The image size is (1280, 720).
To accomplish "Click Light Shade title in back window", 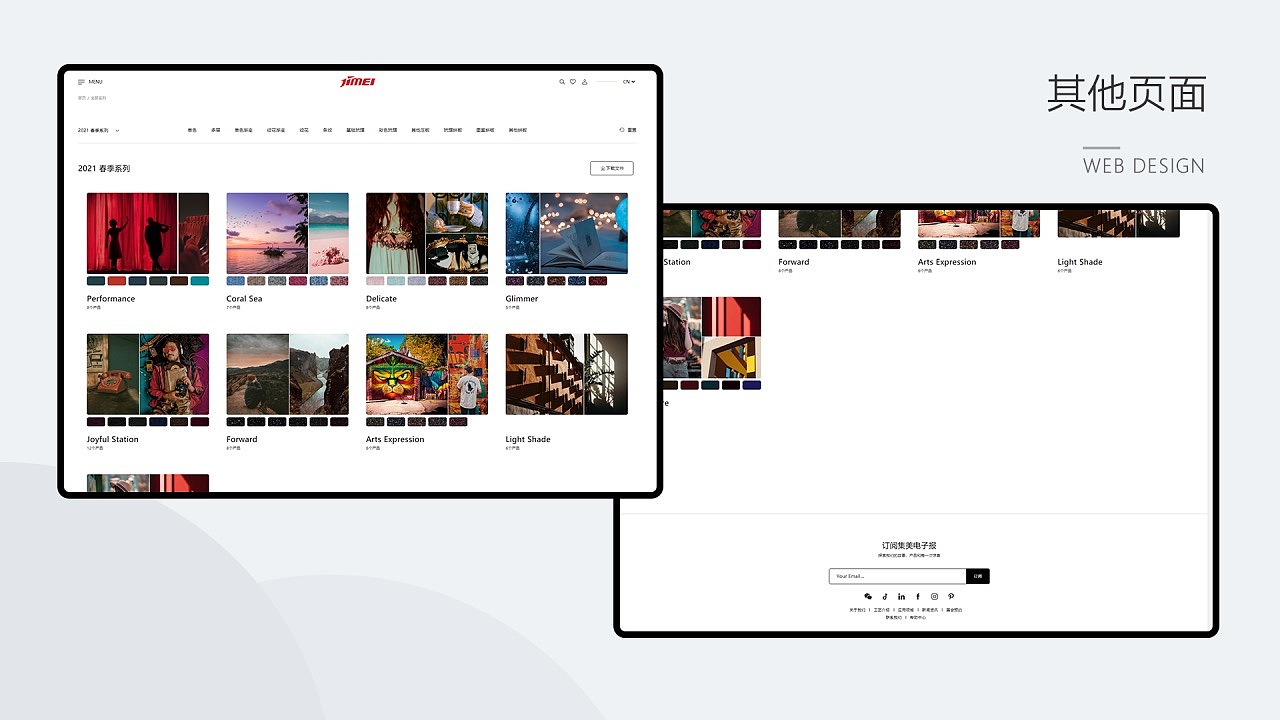I will click(1080, 262).
